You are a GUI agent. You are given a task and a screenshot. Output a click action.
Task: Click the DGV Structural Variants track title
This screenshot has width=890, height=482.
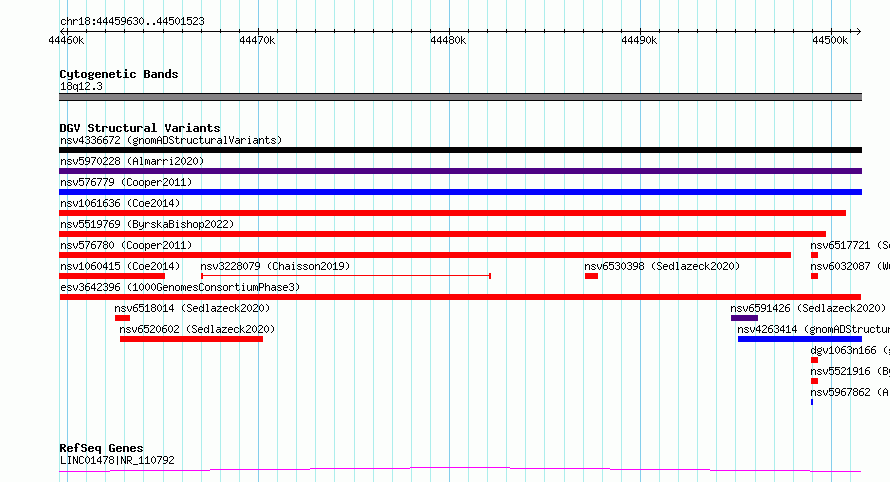coord(140,128)
